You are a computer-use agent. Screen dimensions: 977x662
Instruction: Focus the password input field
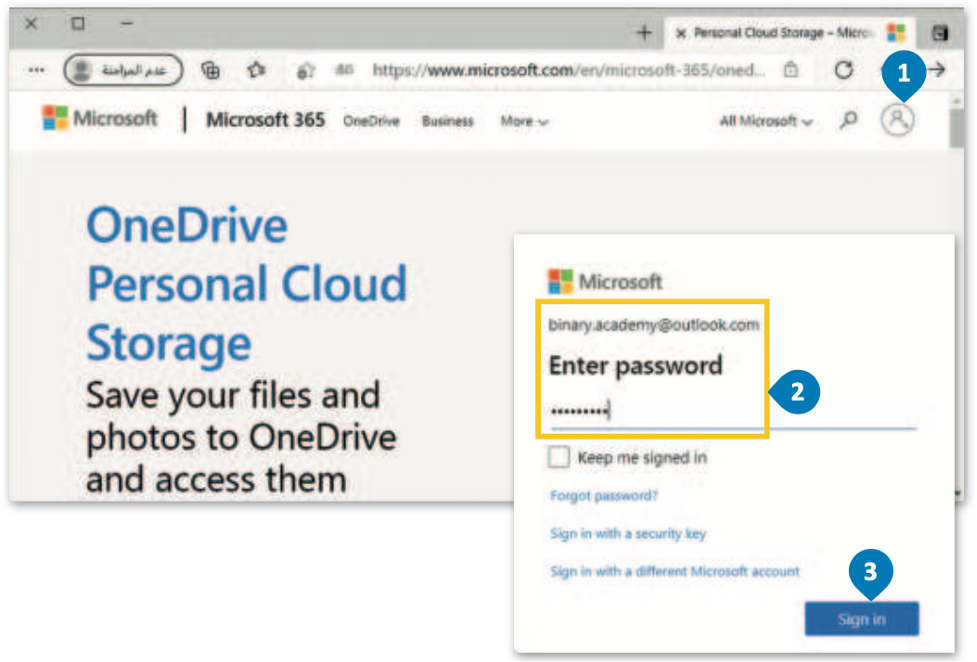[x=733, y=411]
